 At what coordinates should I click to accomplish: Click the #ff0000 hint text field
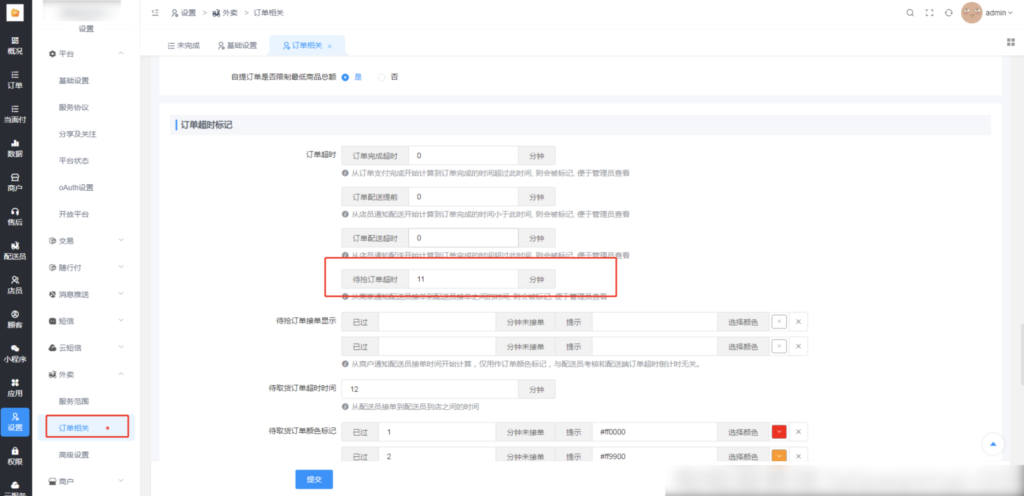tap(655, 431)
